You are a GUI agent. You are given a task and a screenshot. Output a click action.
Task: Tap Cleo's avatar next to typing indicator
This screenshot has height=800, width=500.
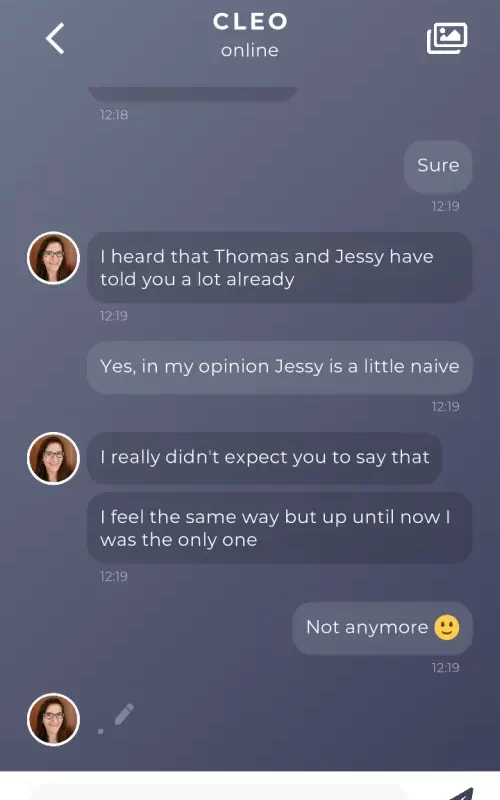point(54,719)
